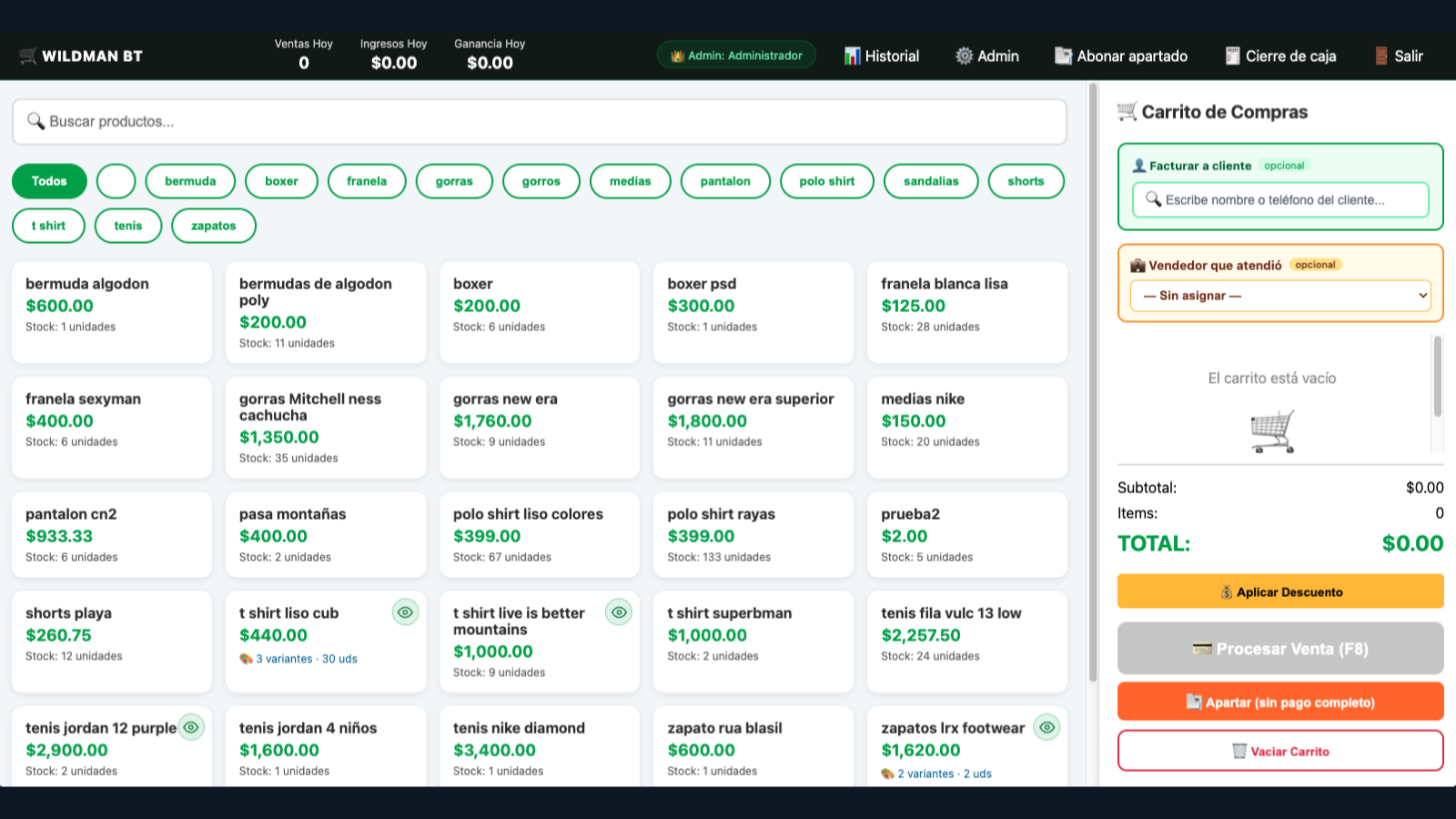This screenshot has width=1456, height=819.
Task: Click the Salir door icon
Action: point(1381,56)
